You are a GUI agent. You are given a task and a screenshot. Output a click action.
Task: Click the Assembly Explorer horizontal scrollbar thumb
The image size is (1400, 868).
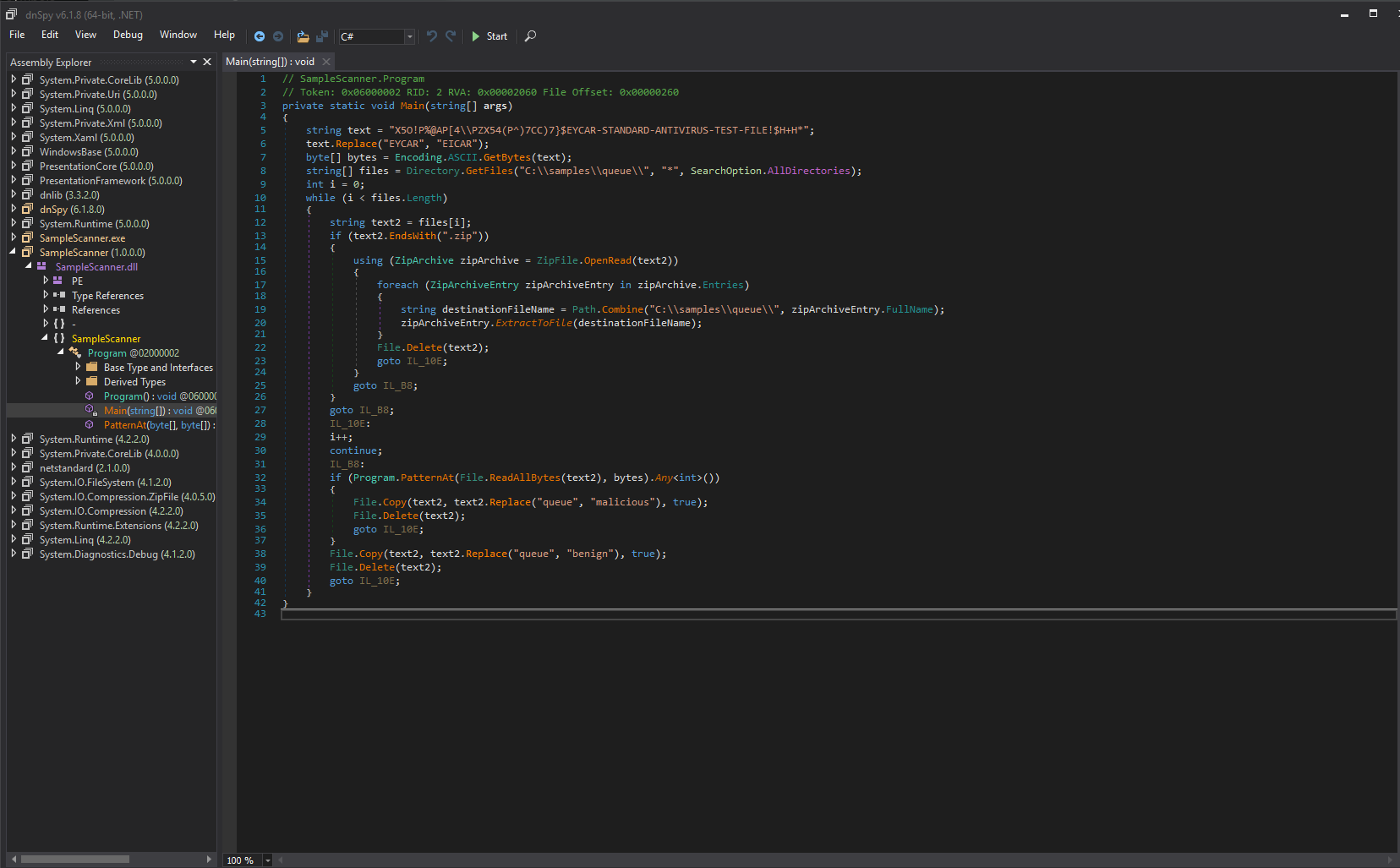pyautogui.click(x=74, y=859)
